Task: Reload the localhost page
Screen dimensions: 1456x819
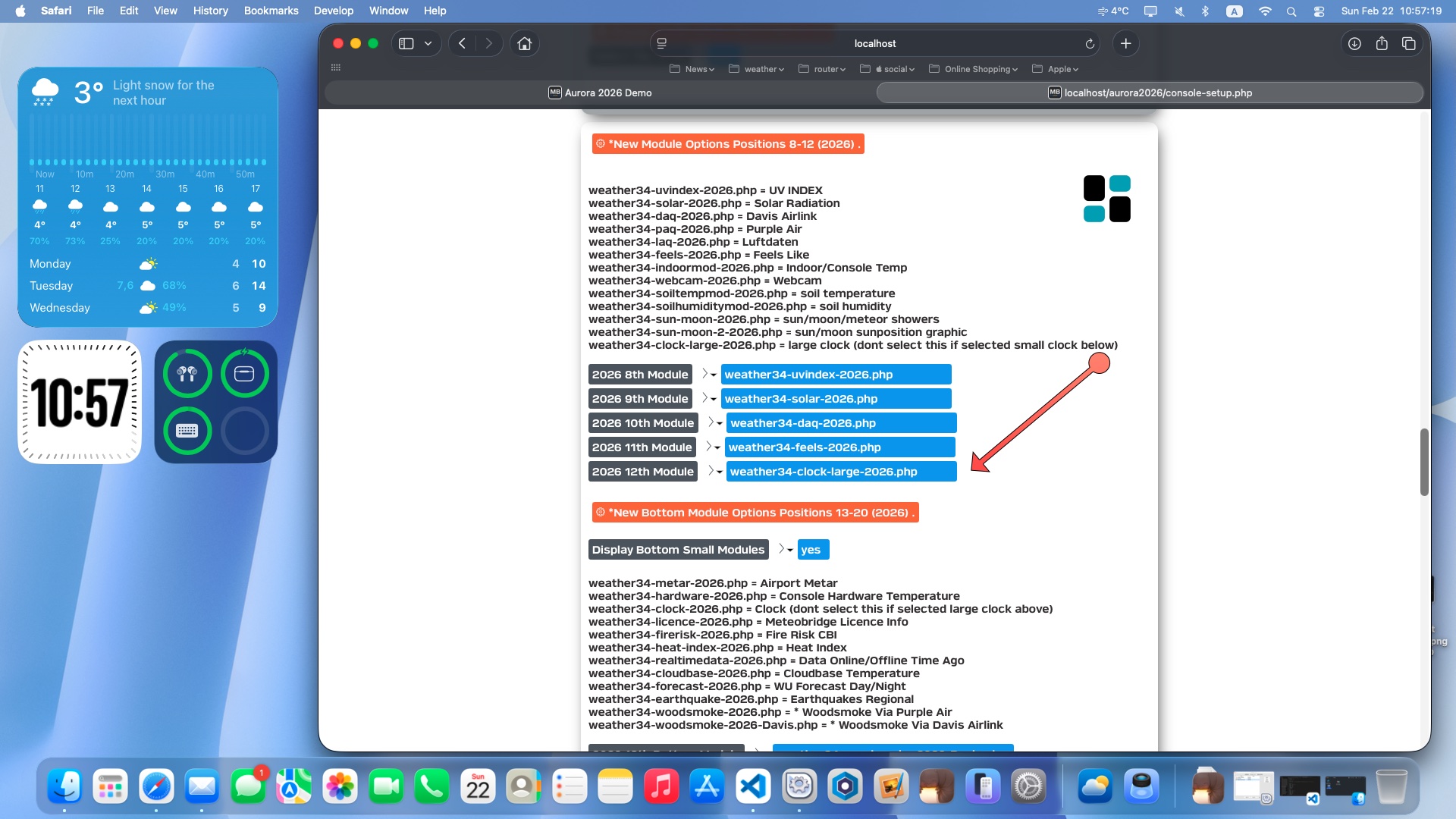Action: pyautogui.click(x=1090, y=43)
